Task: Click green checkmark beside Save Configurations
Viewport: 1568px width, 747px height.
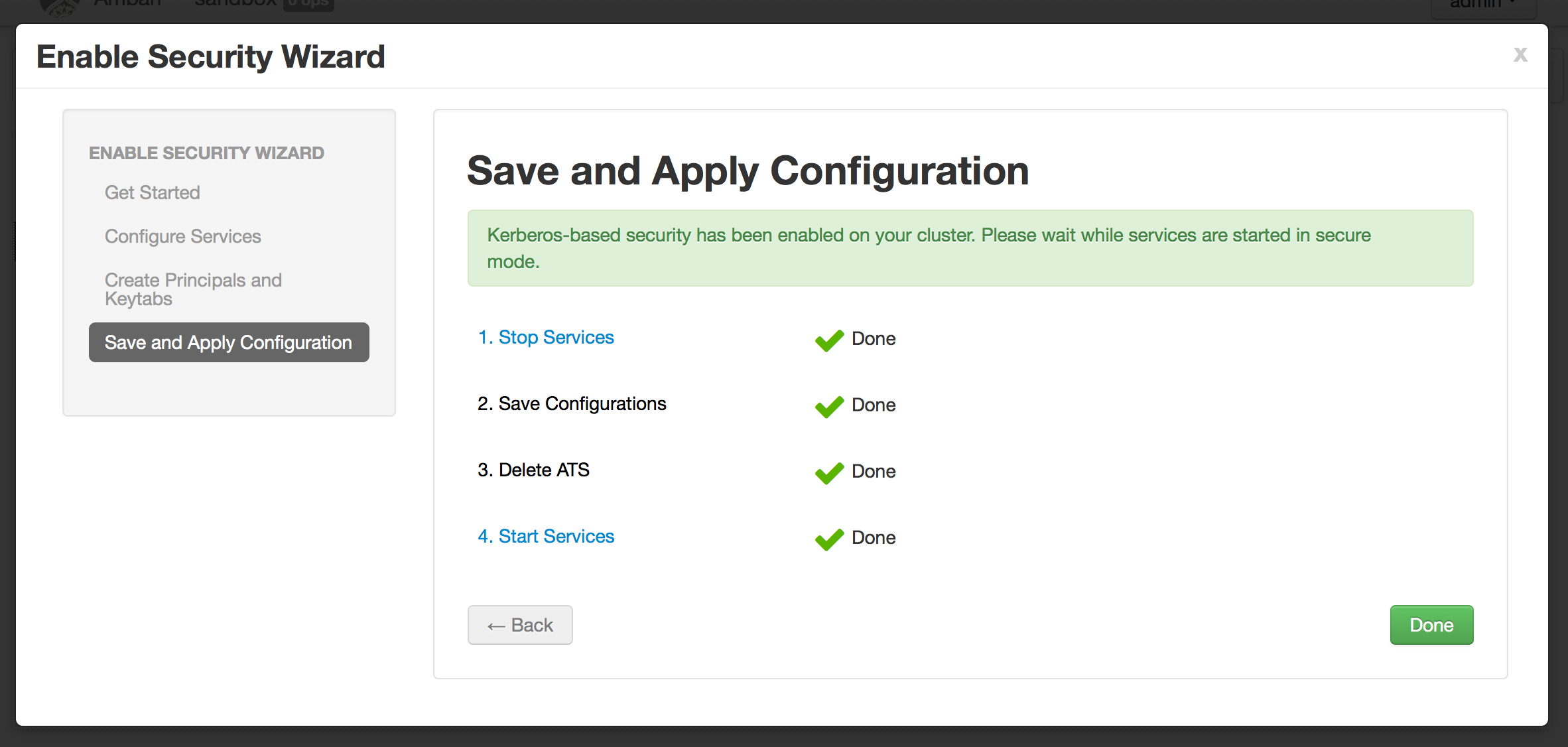Action: click(829, 406)
